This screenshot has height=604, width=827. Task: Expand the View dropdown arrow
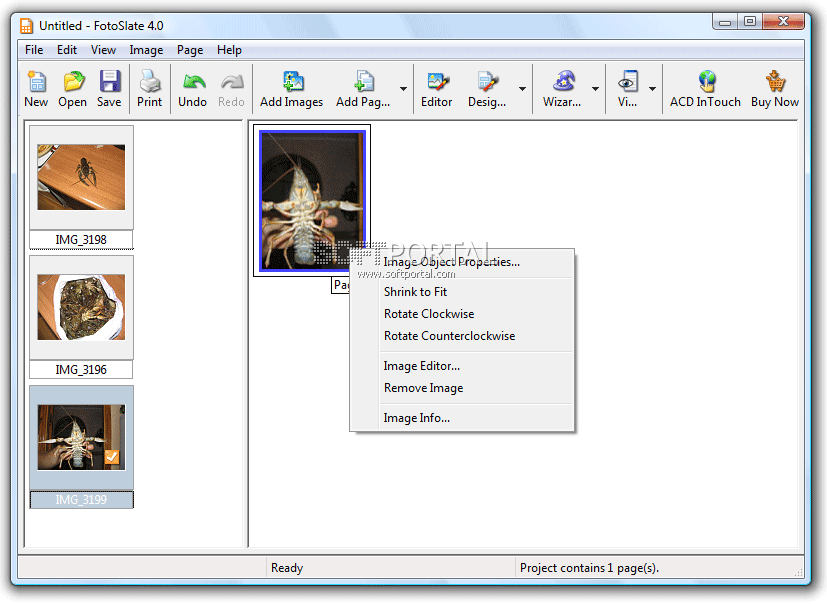tap(652, 89)
